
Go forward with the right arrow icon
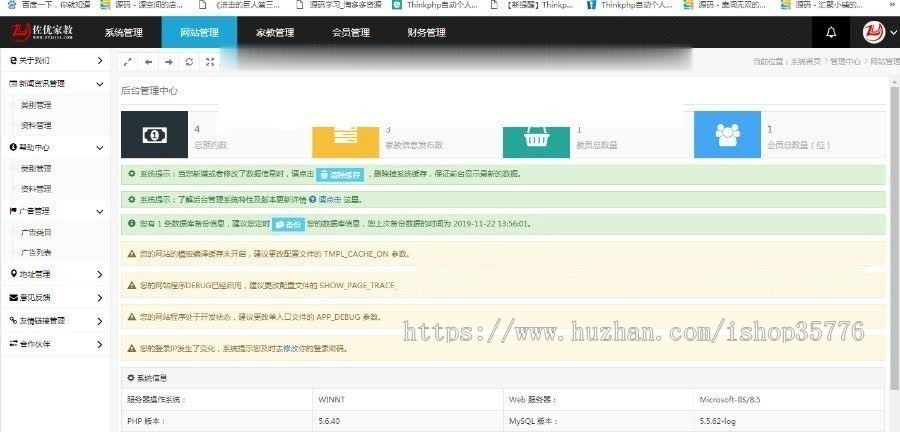(x=169, y=62)
